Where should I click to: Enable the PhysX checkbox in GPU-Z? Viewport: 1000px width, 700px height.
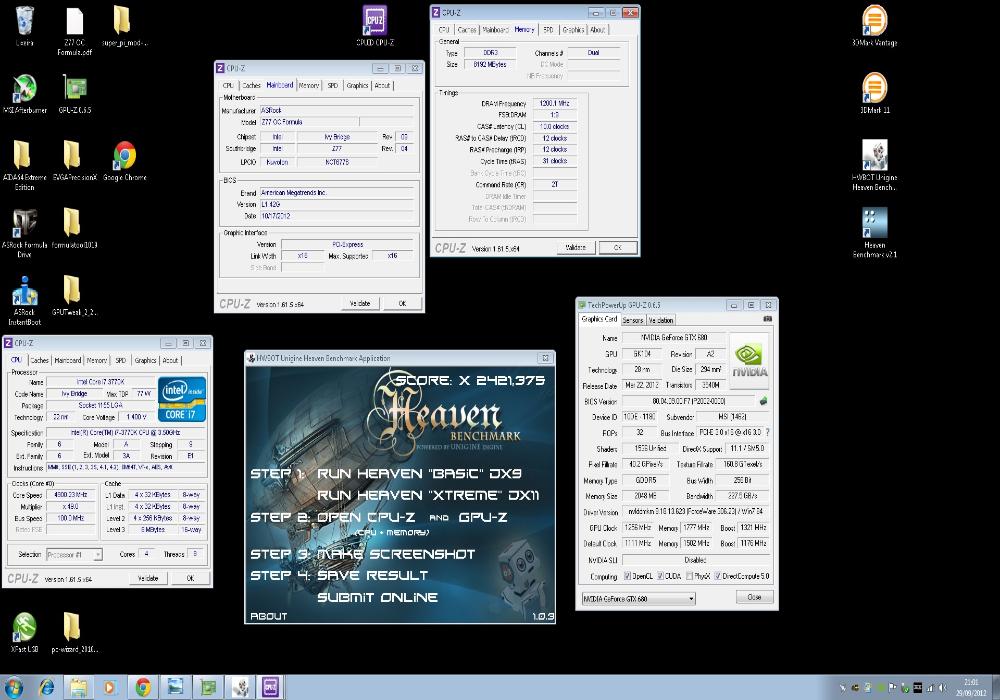(689, 576)
